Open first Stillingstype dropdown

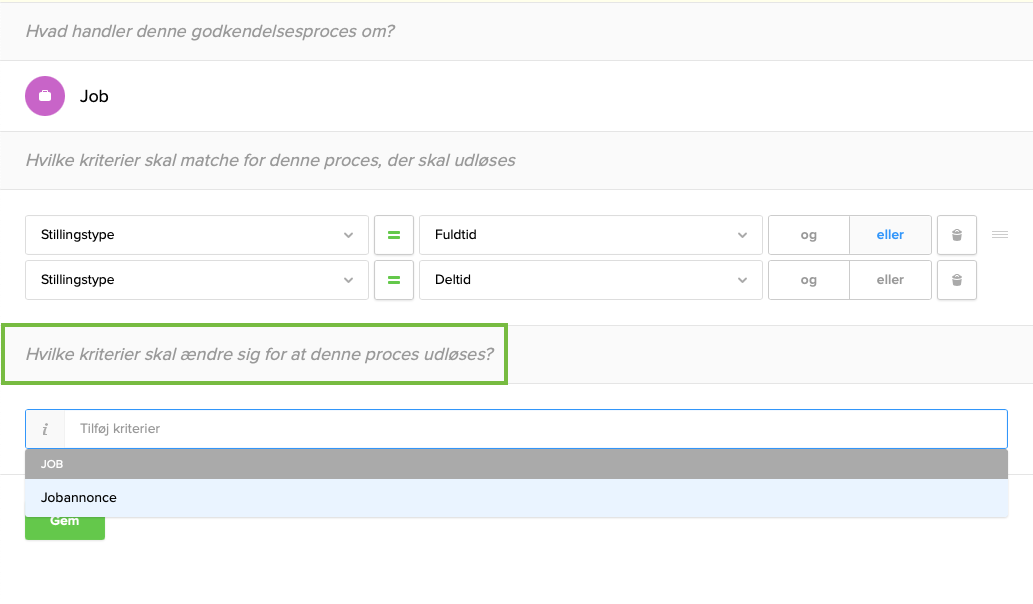tap(196, 235)
